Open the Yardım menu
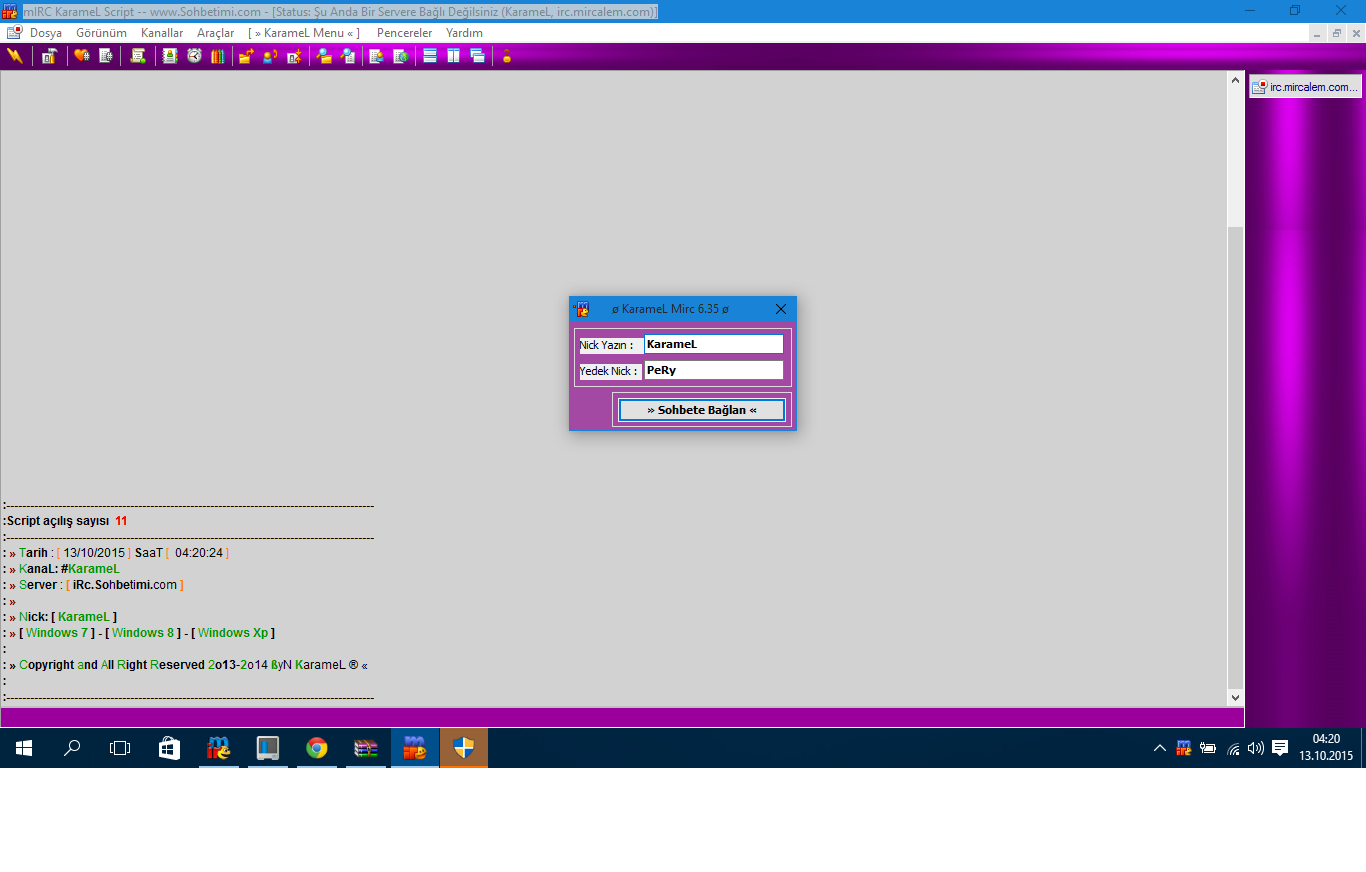 point(464,33)
